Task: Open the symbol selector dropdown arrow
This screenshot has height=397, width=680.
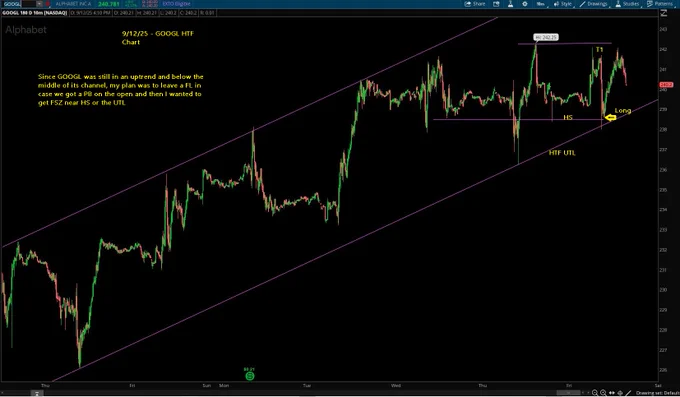Action: (39, 4)
